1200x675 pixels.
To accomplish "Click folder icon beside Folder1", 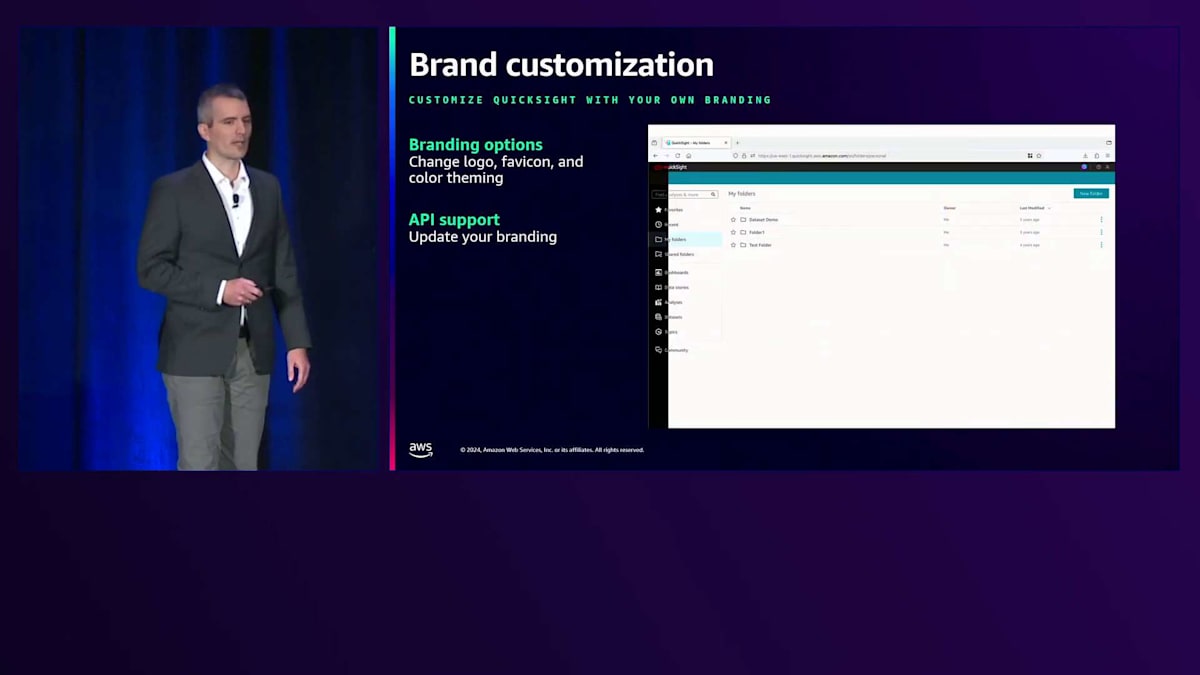I will click(743, 232).
